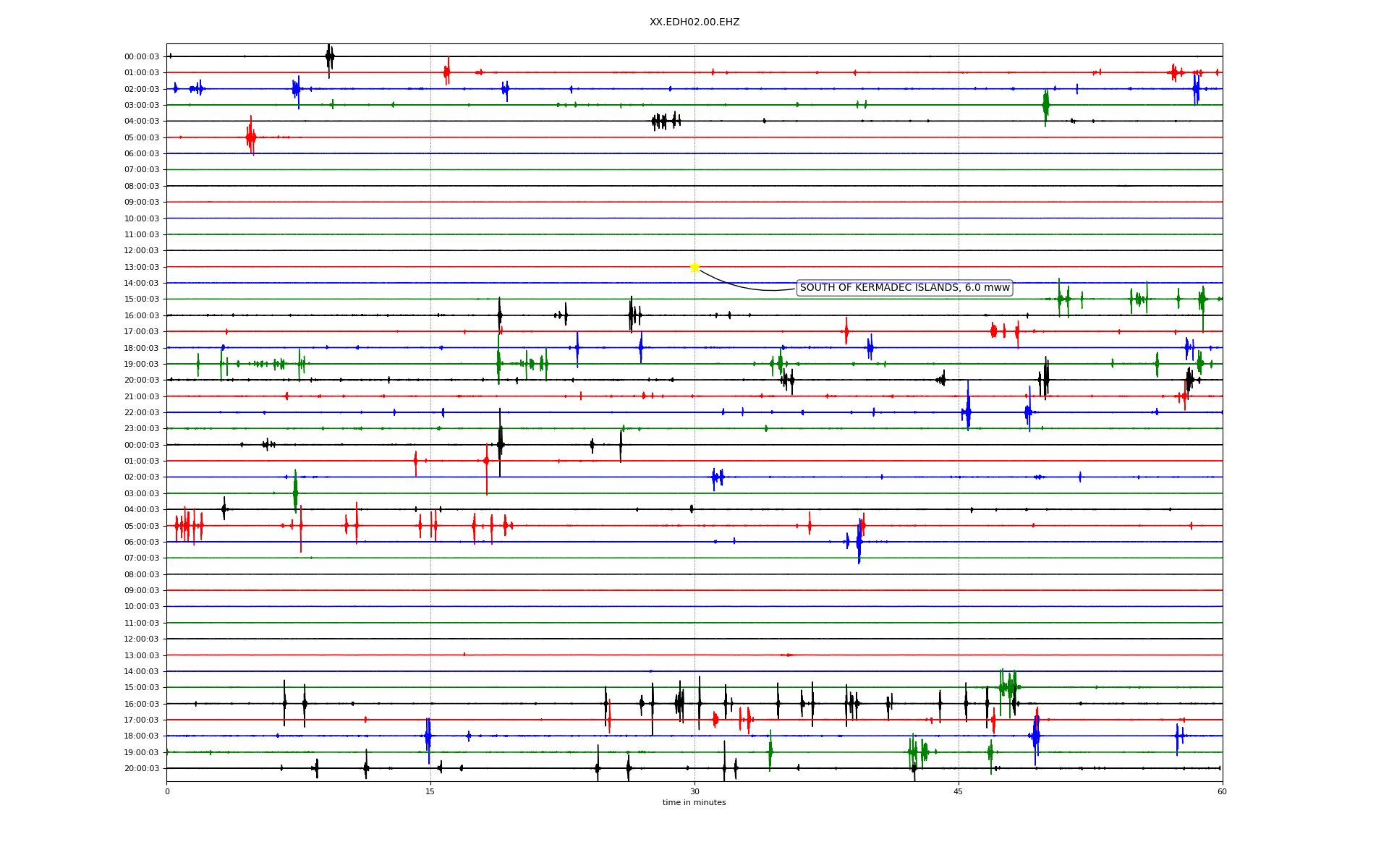Click the top 21:00:03 row label
Screen dimensions: 1389x868
point(142,396)
